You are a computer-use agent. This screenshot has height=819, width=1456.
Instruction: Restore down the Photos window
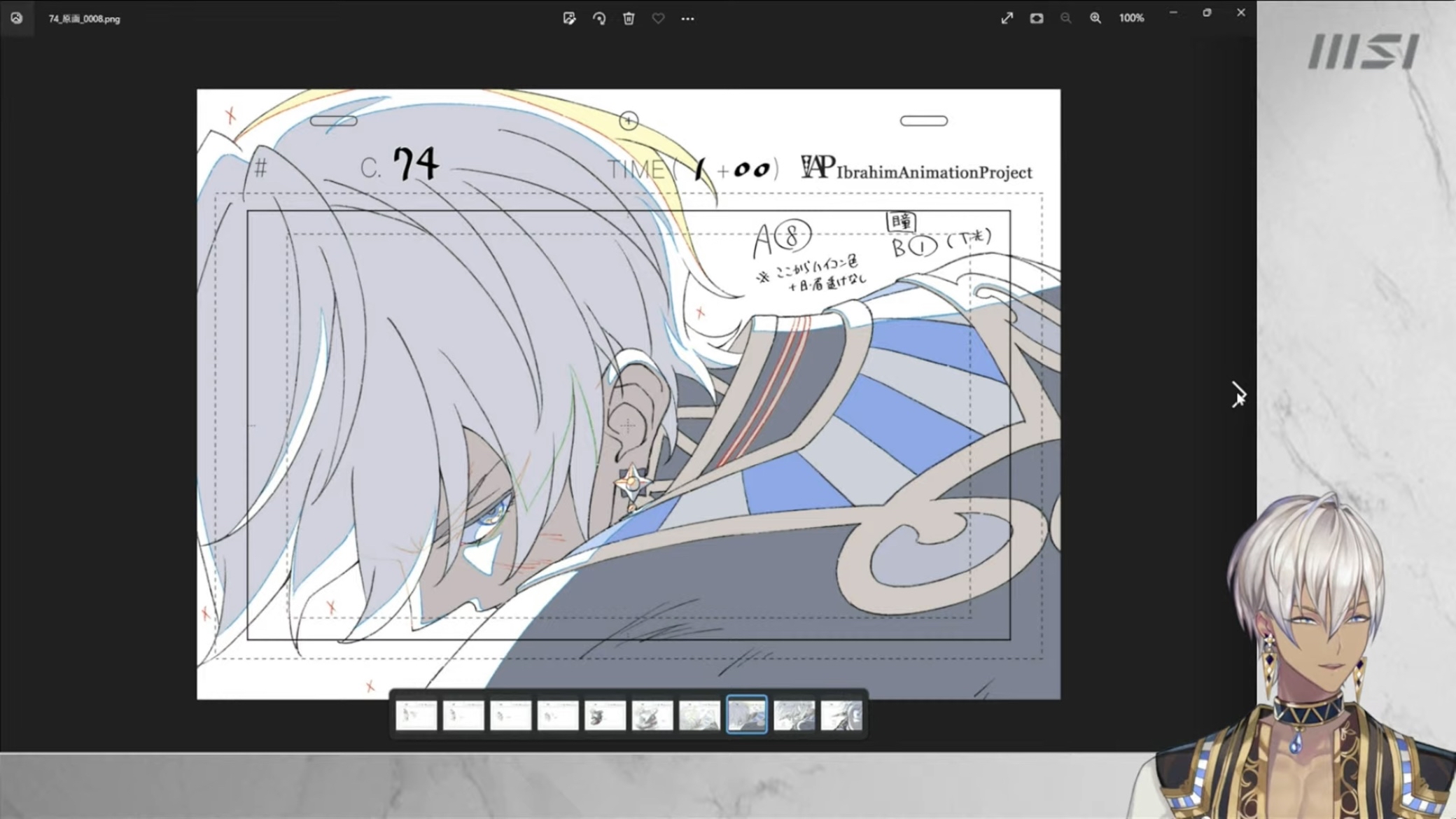pos(1207,13)
